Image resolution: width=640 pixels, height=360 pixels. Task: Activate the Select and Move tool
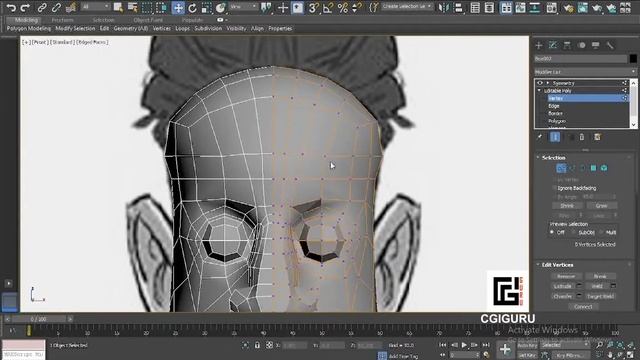click(x=178, y=7)
